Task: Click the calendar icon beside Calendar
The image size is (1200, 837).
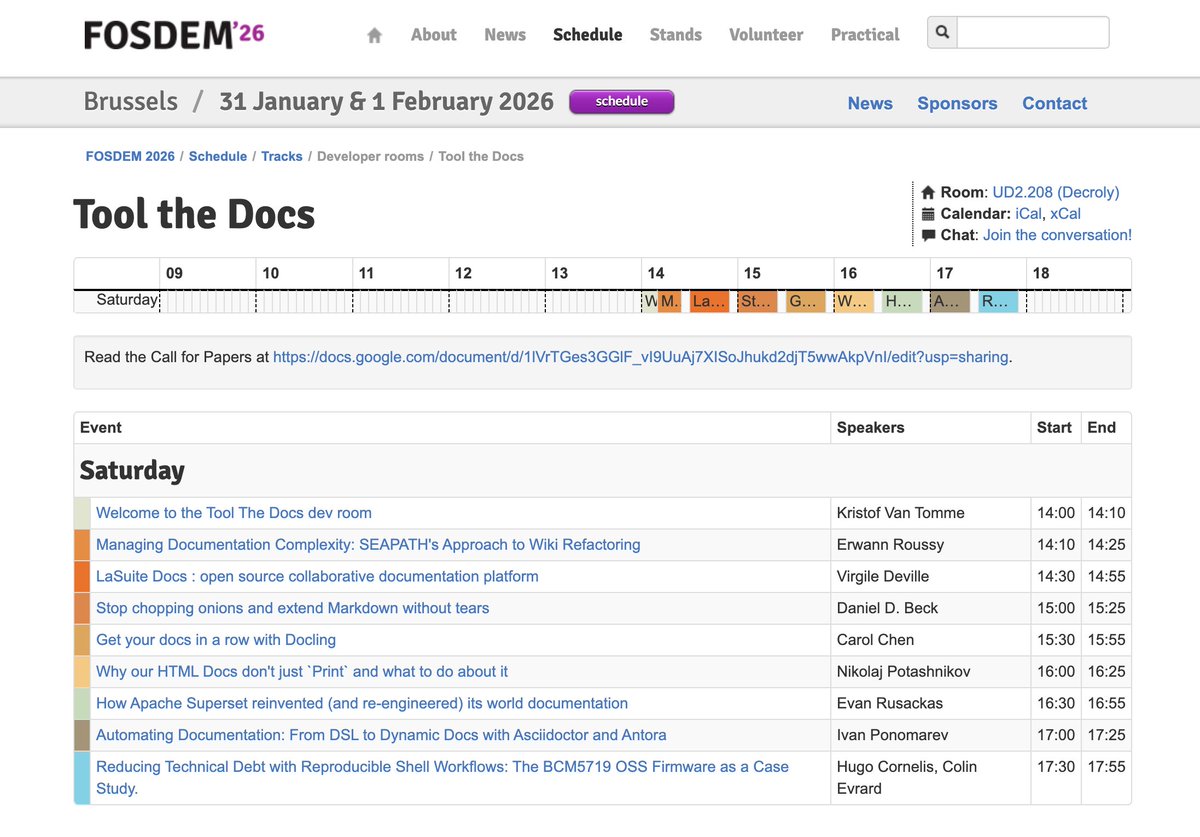Action: (x=928, y=213)
